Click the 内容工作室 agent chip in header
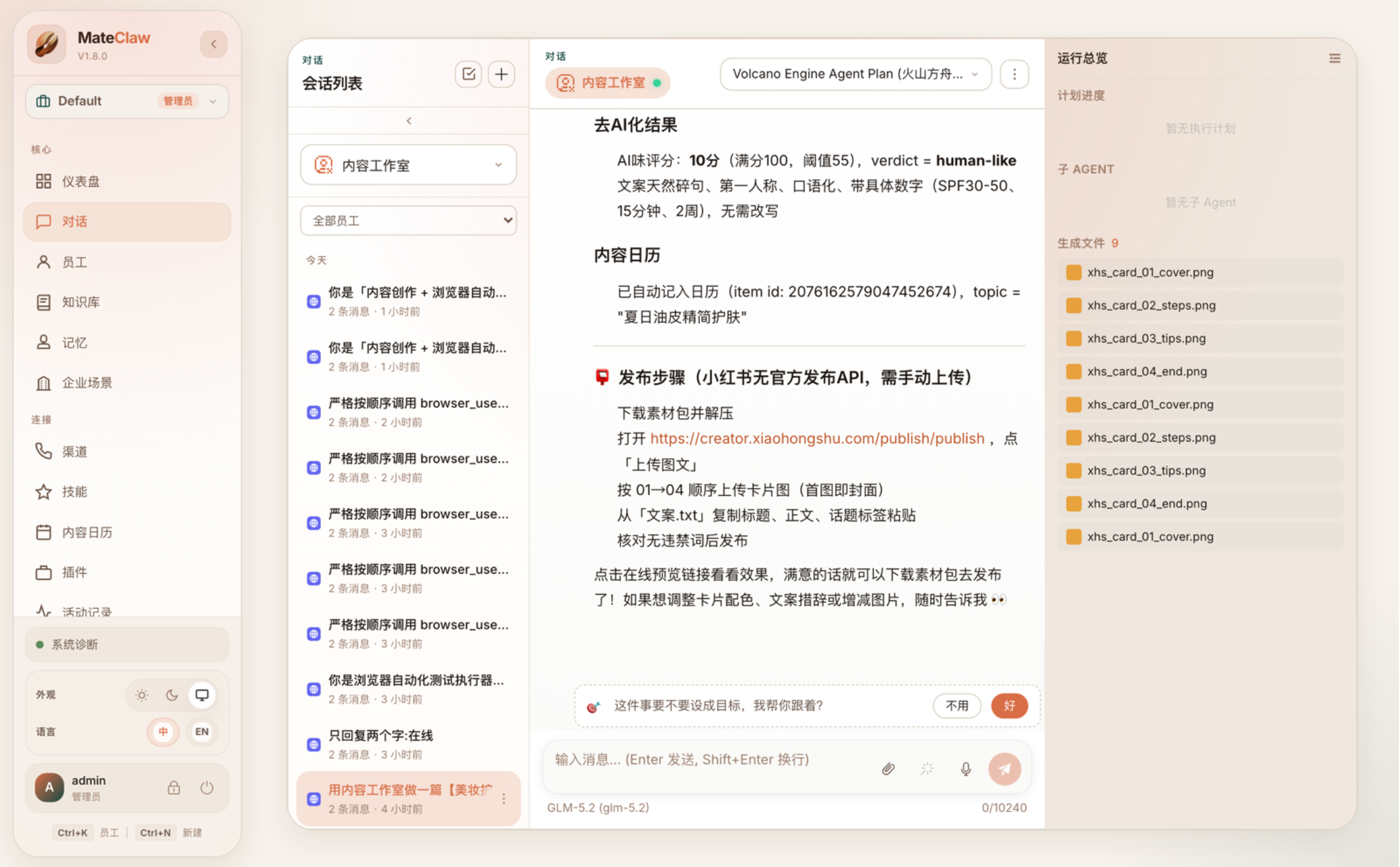 [x=608, y=83]
